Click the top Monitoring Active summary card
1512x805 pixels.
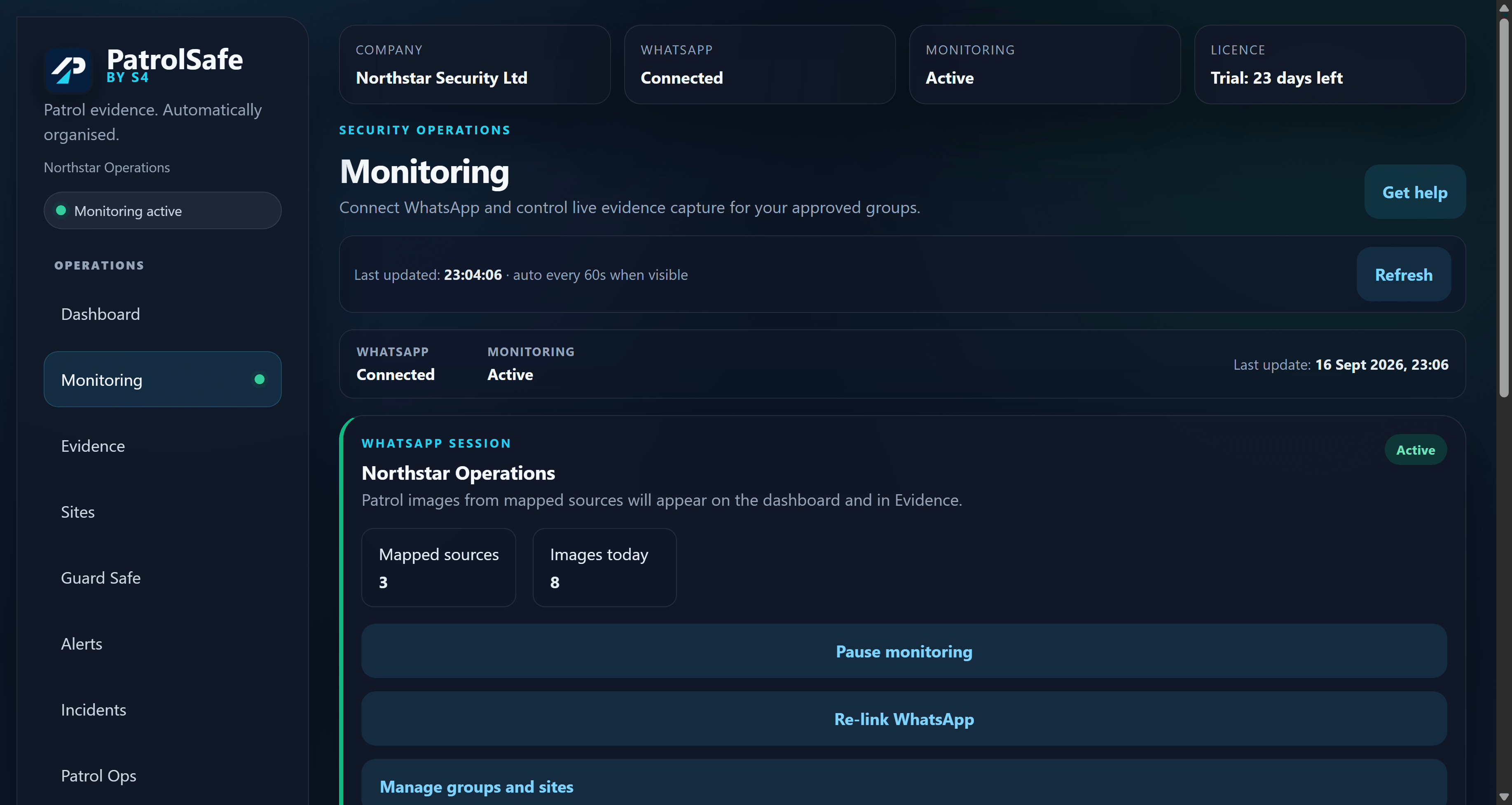1045,65
